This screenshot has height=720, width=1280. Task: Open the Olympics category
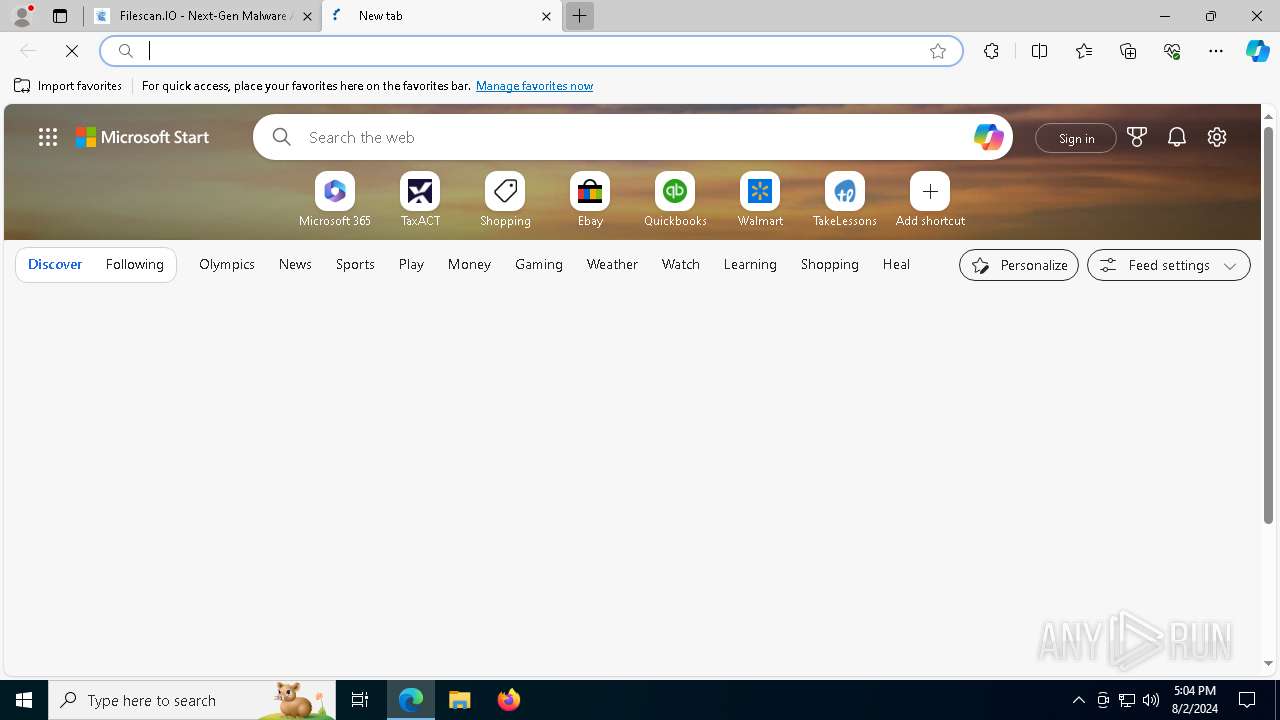point(227,264)
